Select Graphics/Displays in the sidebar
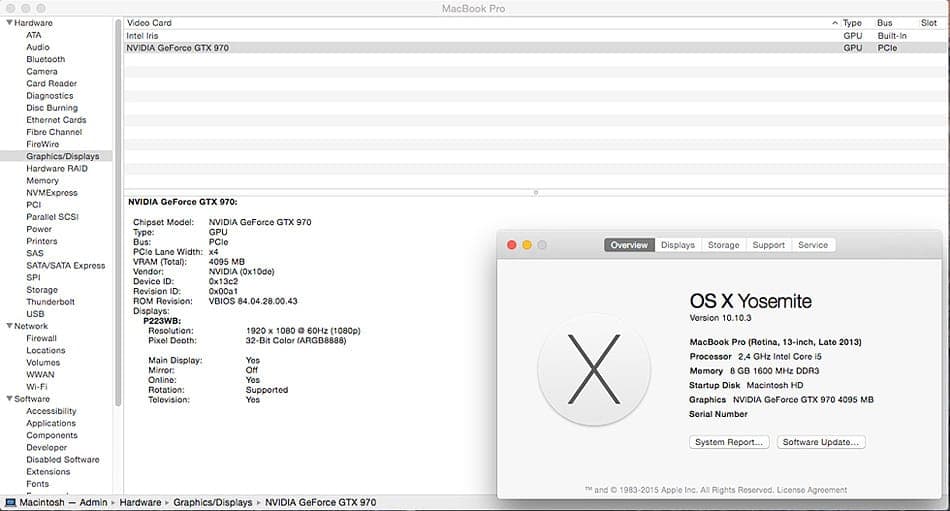950x511 pixels. coord(56,156)
